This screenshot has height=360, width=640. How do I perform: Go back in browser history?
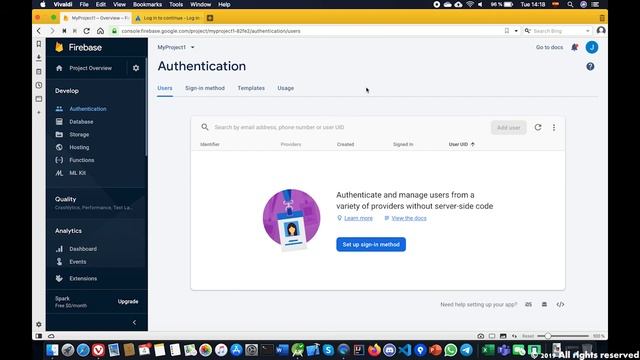pos(39,31)
